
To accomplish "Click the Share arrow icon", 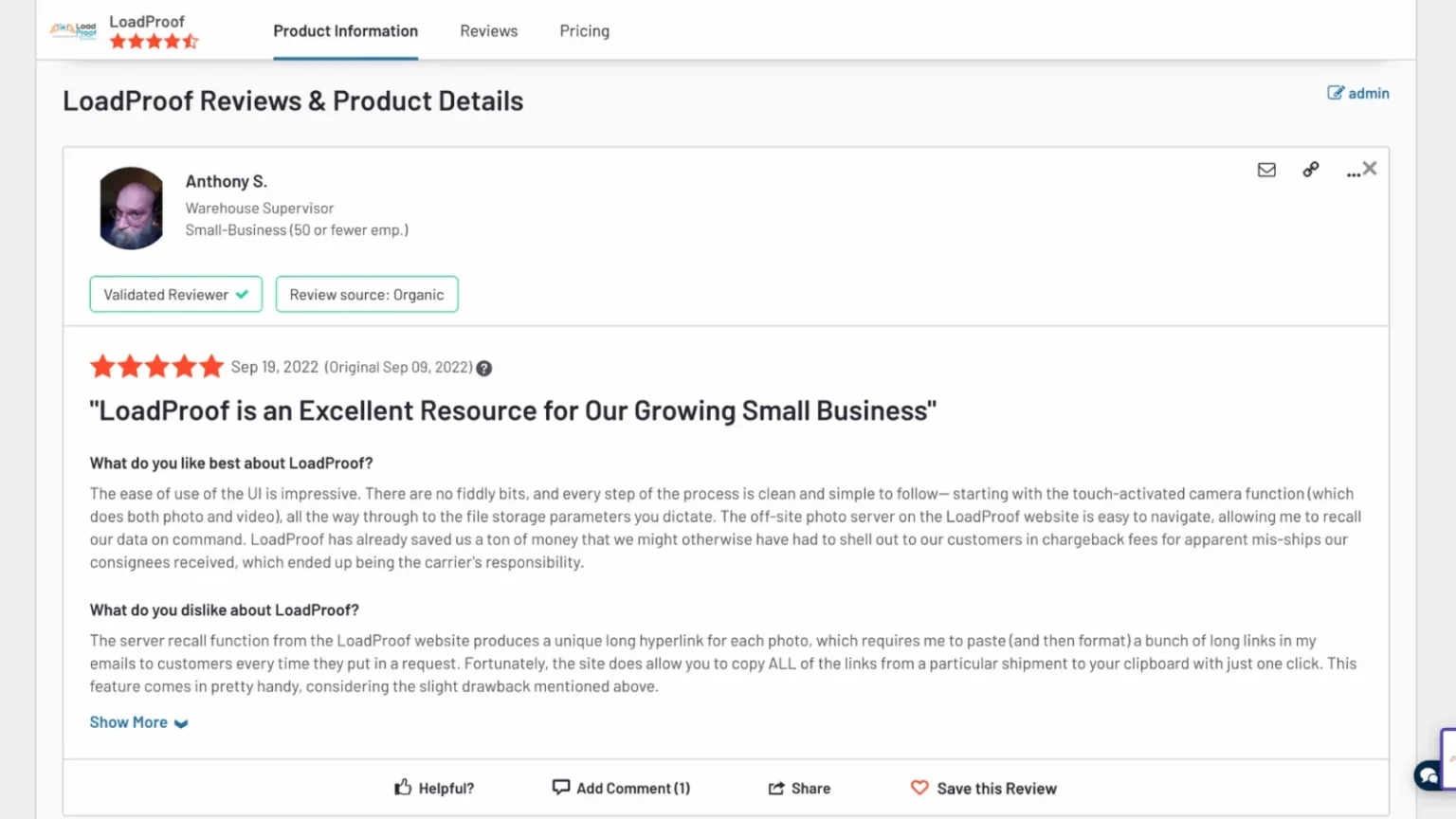I will (x=776, y=788).
